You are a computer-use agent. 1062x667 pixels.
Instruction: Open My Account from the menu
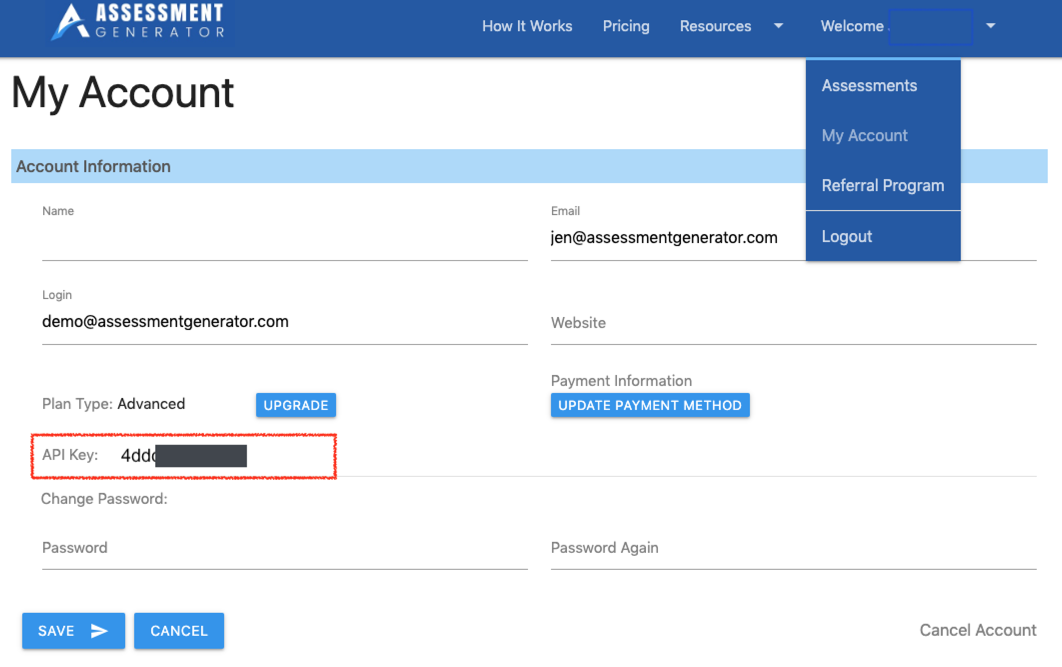click(864, 135)
